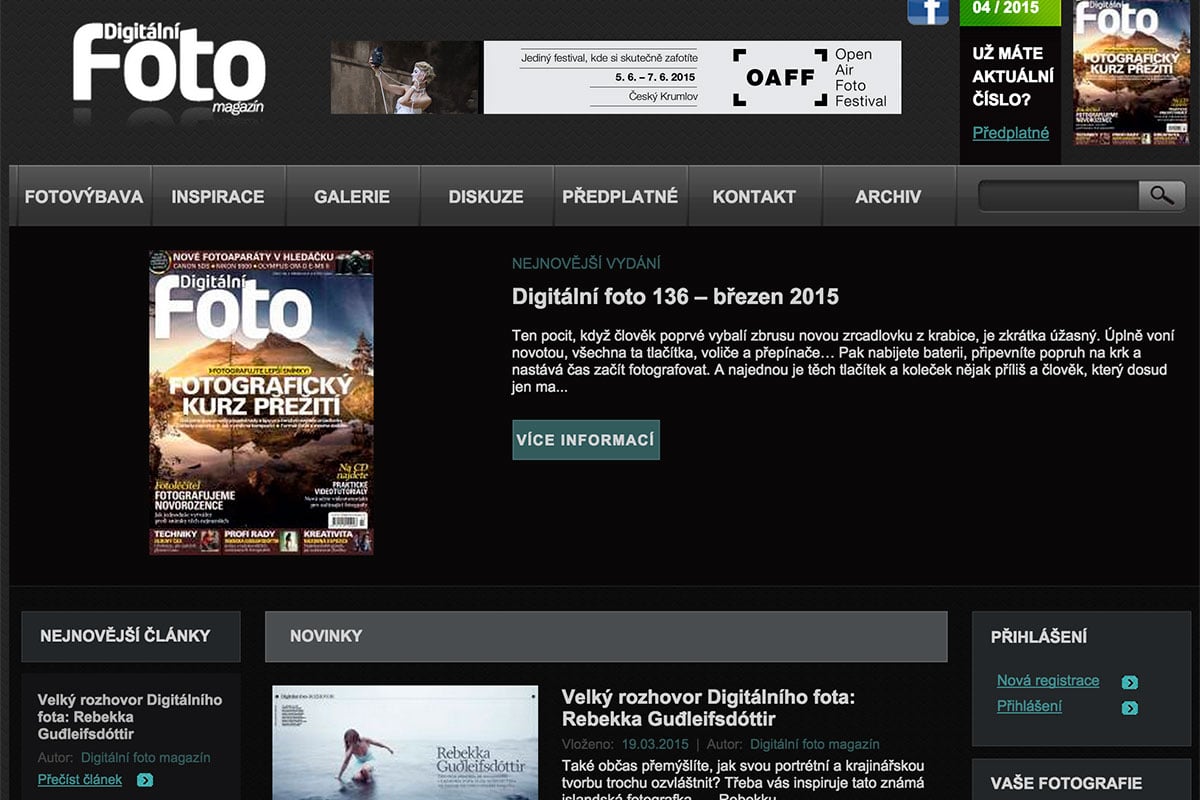The image size is (1200, 800).
Task: Select Předplatné in the main navigation bar
Action: click(620, 197)
